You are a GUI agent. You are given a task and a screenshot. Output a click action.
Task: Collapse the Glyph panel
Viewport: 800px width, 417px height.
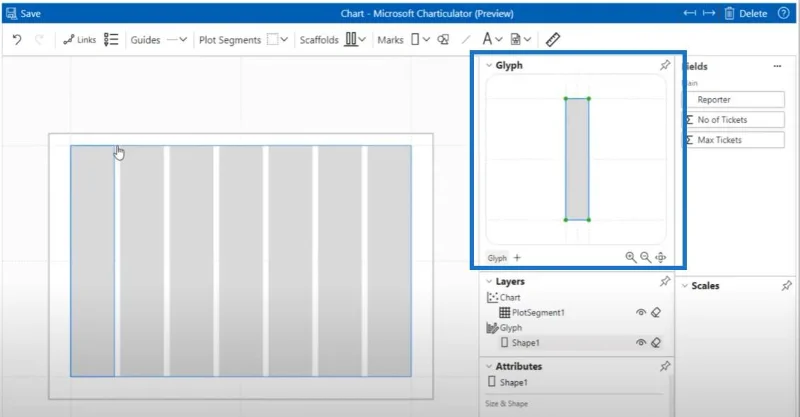[489, 65]
